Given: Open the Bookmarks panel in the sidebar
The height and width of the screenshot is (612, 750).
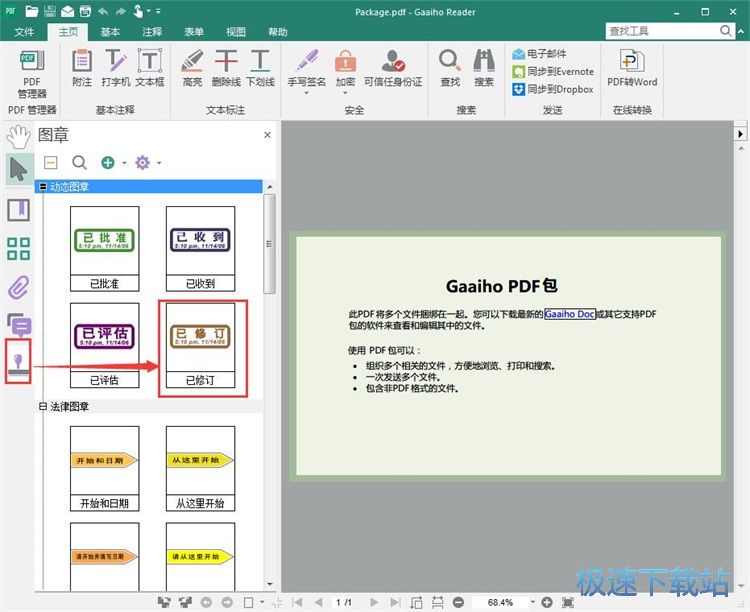Looking at the screenshot, I should coord(18,209).
